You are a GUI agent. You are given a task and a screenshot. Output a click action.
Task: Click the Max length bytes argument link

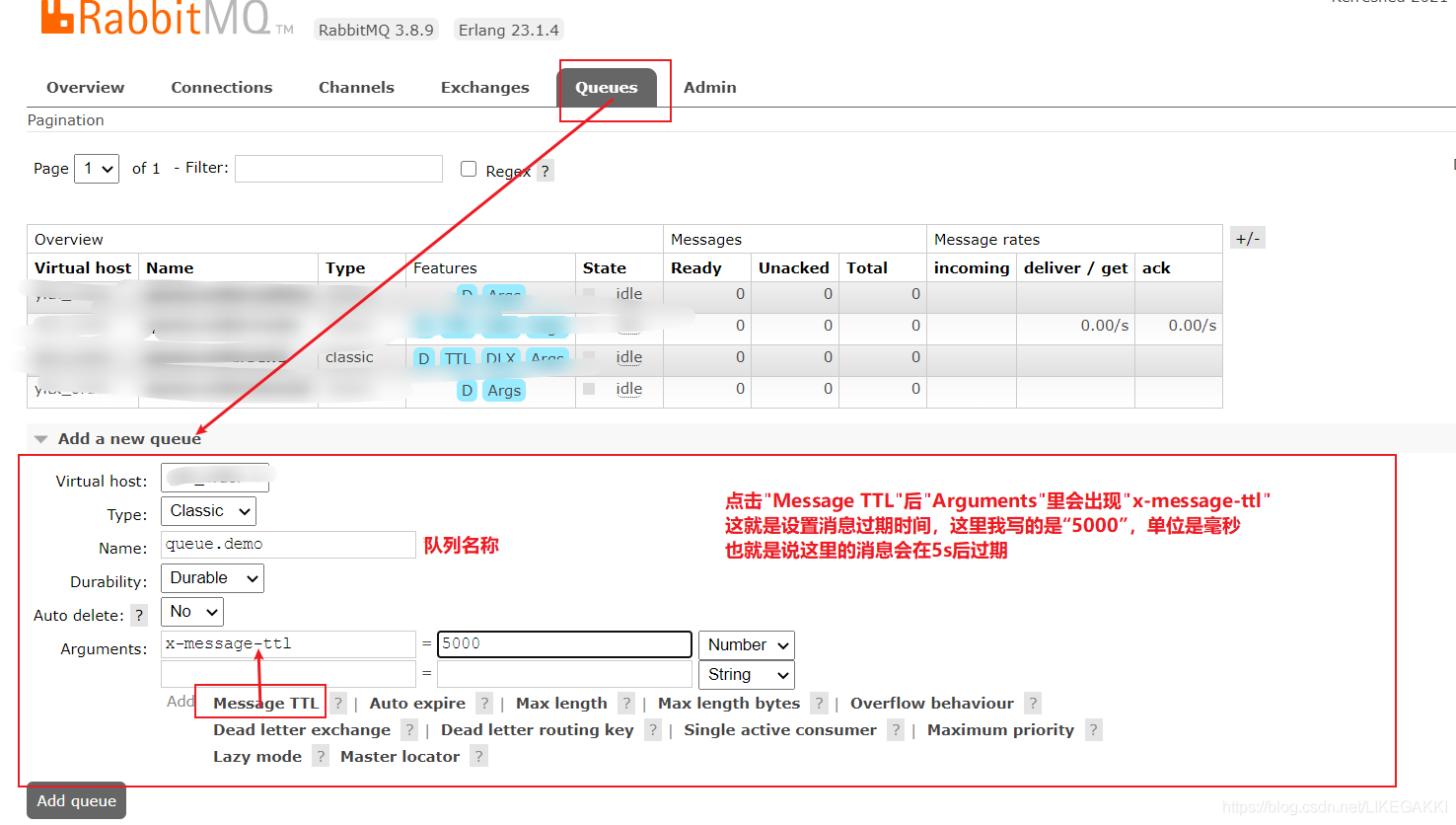pyautogui.click(x=729, y=703)
